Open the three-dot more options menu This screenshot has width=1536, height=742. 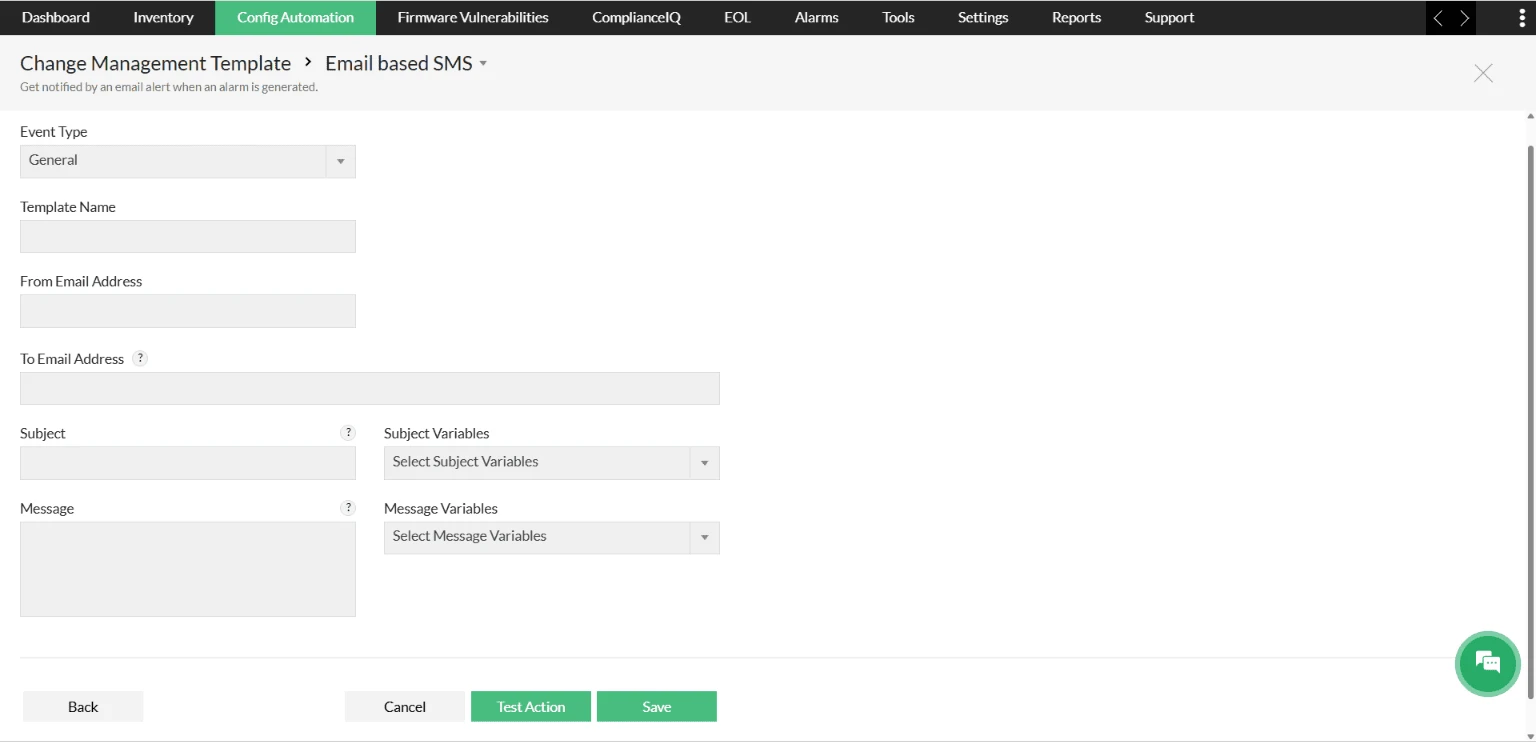[1522, 18]
